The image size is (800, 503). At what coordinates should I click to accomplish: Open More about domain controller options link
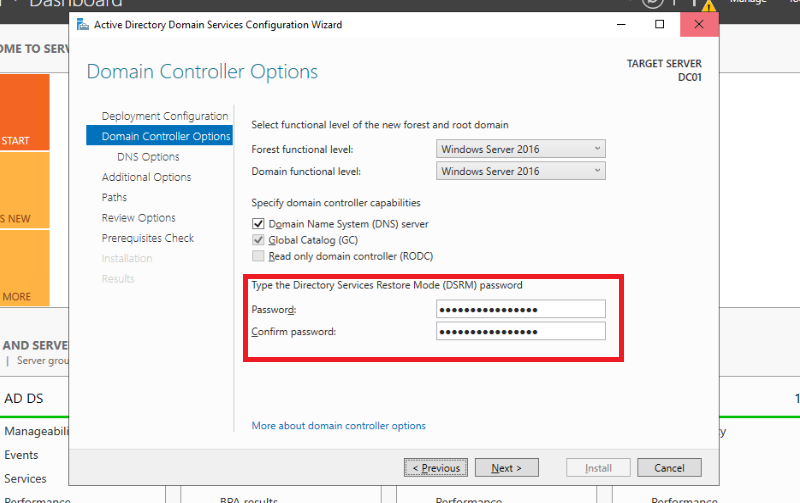pos(338,425)
